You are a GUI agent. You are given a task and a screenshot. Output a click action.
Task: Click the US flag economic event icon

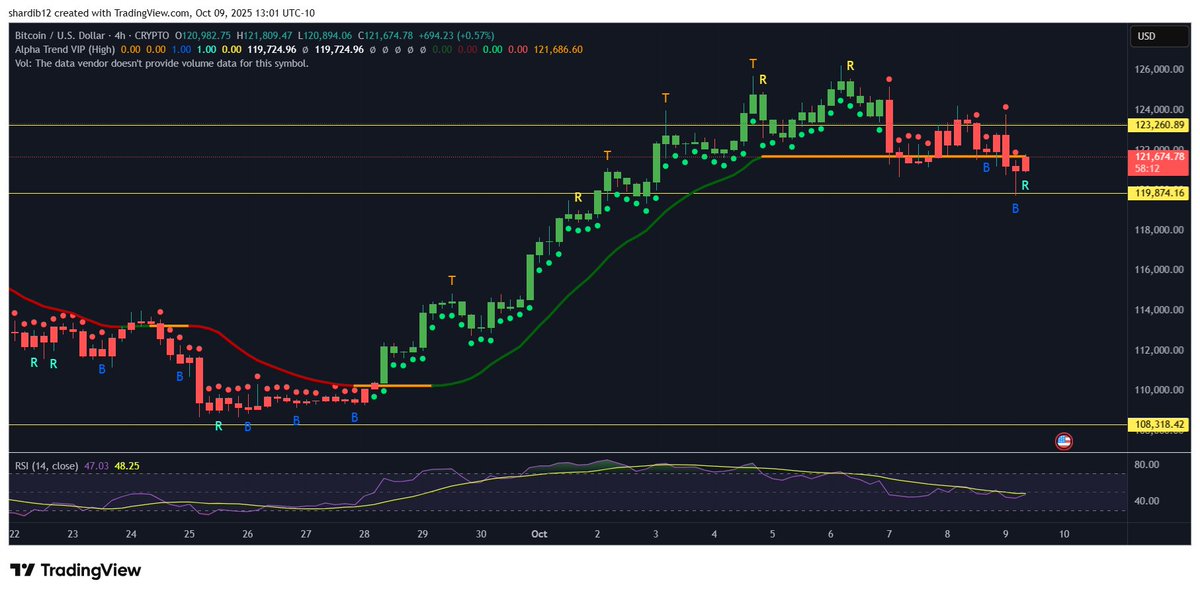1064,441
